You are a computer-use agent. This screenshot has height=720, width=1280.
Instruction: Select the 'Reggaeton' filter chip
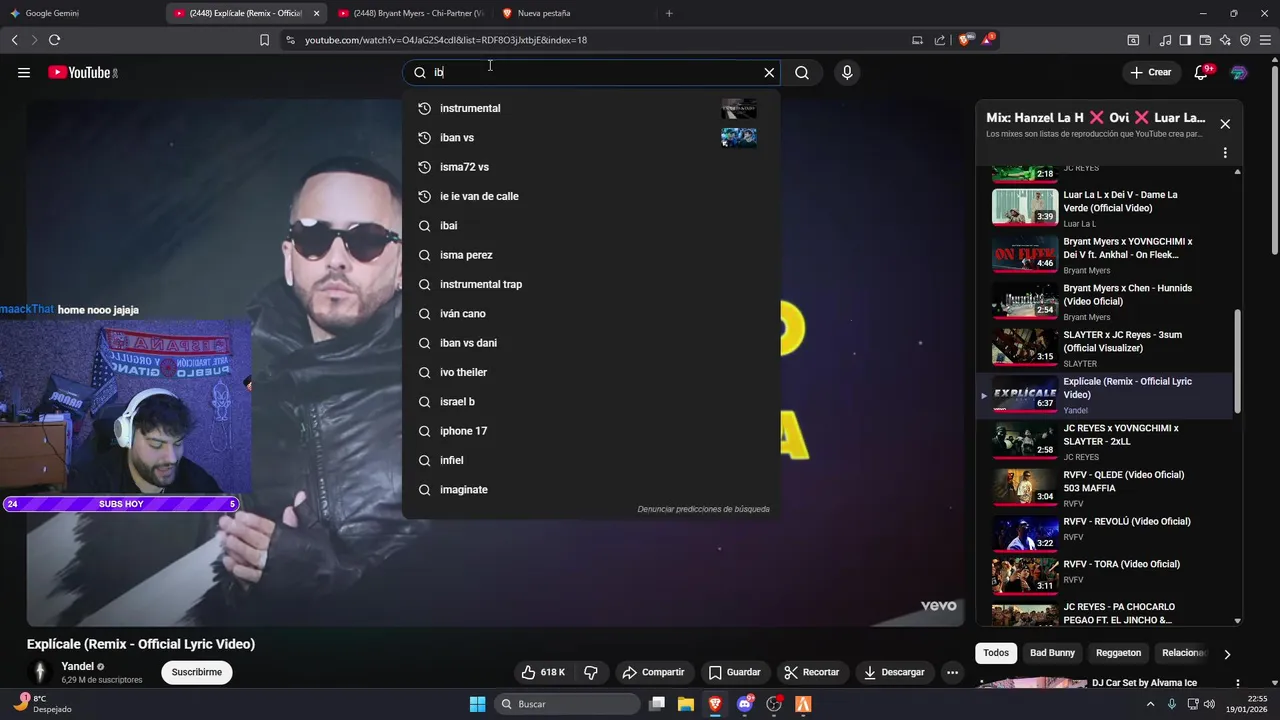[x=1118, y=653]
